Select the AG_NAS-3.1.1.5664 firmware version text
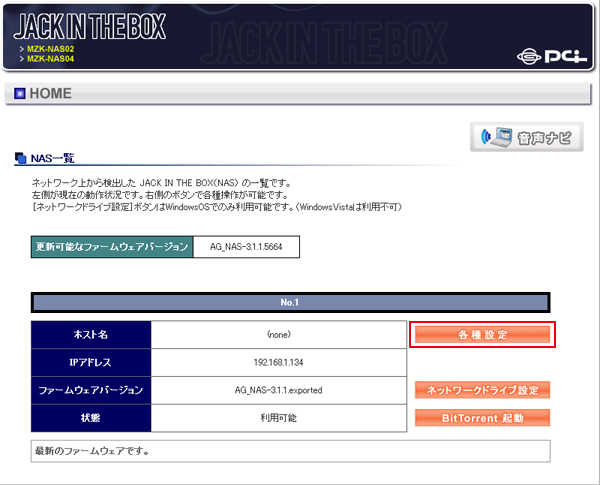600x485 pixels. click(x=246, y=247)
